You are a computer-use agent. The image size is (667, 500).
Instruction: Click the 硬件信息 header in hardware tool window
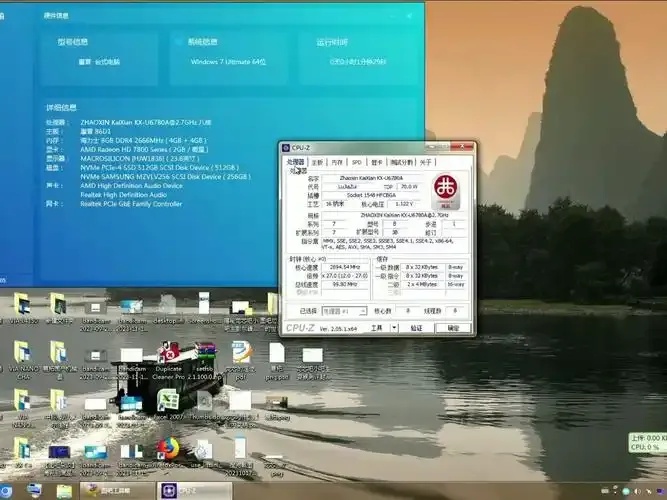point(56,16)
